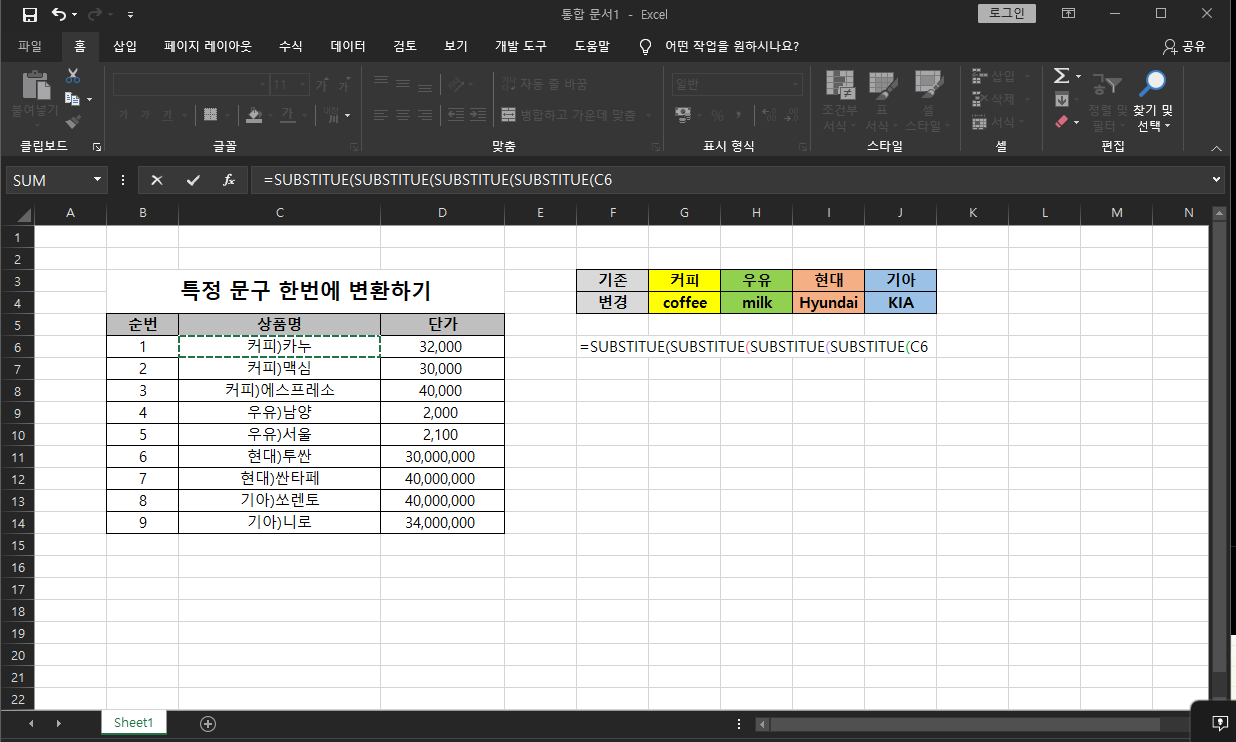Viewport: 1236px width, 742px height.
Task: Switch to the 데이터 ribbon tab
Action: (x=348, y=46)
